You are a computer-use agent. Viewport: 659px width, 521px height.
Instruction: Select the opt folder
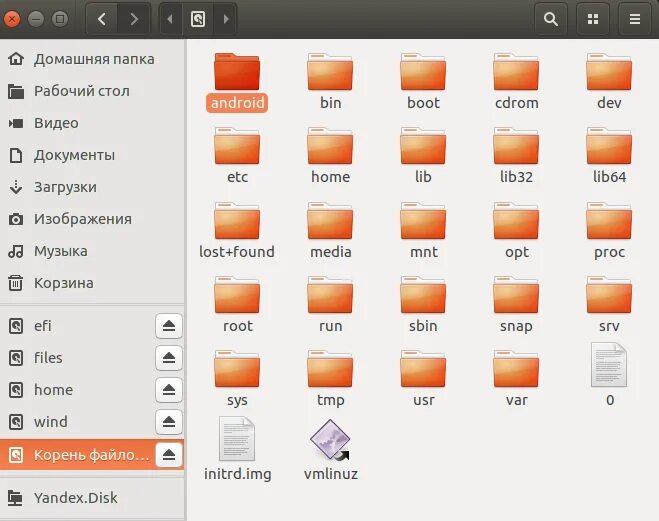(517, 231)
